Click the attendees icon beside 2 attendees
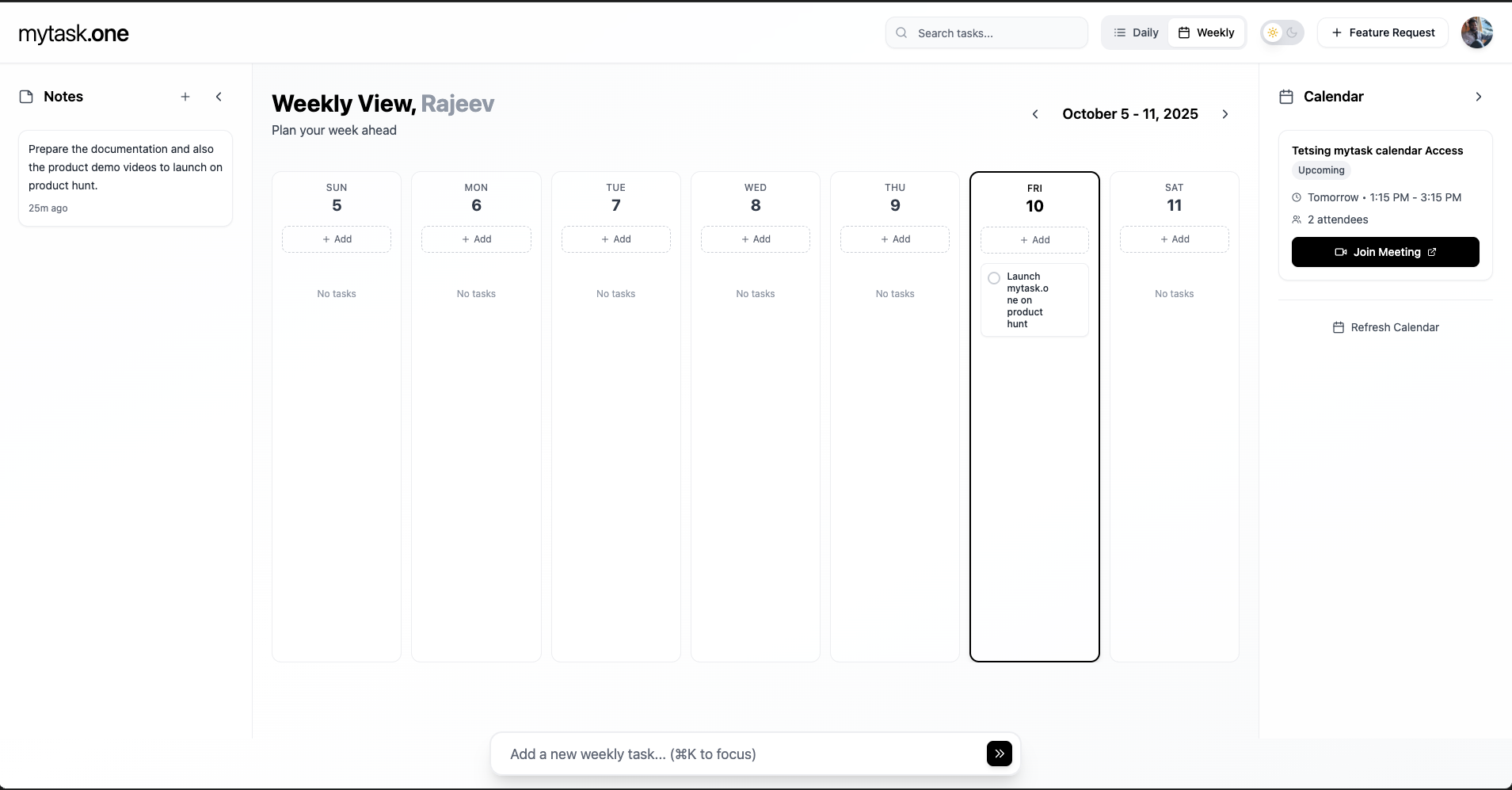Screen dimensions: 1512x790 tap(1297, 219)
